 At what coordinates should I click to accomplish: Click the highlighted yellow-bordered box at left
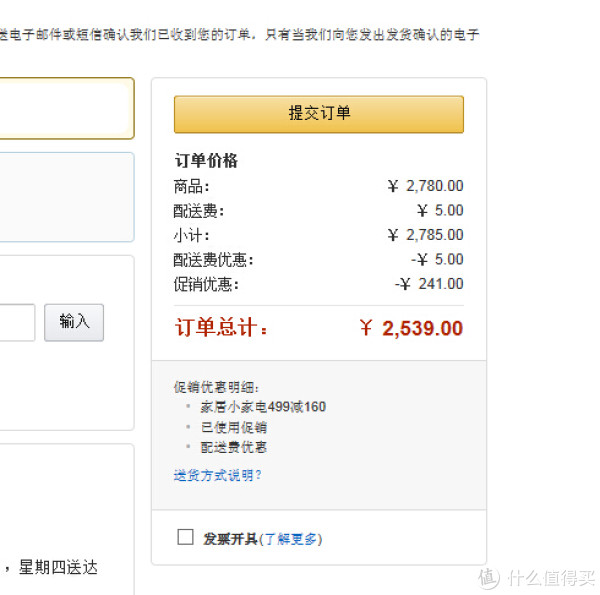point(67,108)
